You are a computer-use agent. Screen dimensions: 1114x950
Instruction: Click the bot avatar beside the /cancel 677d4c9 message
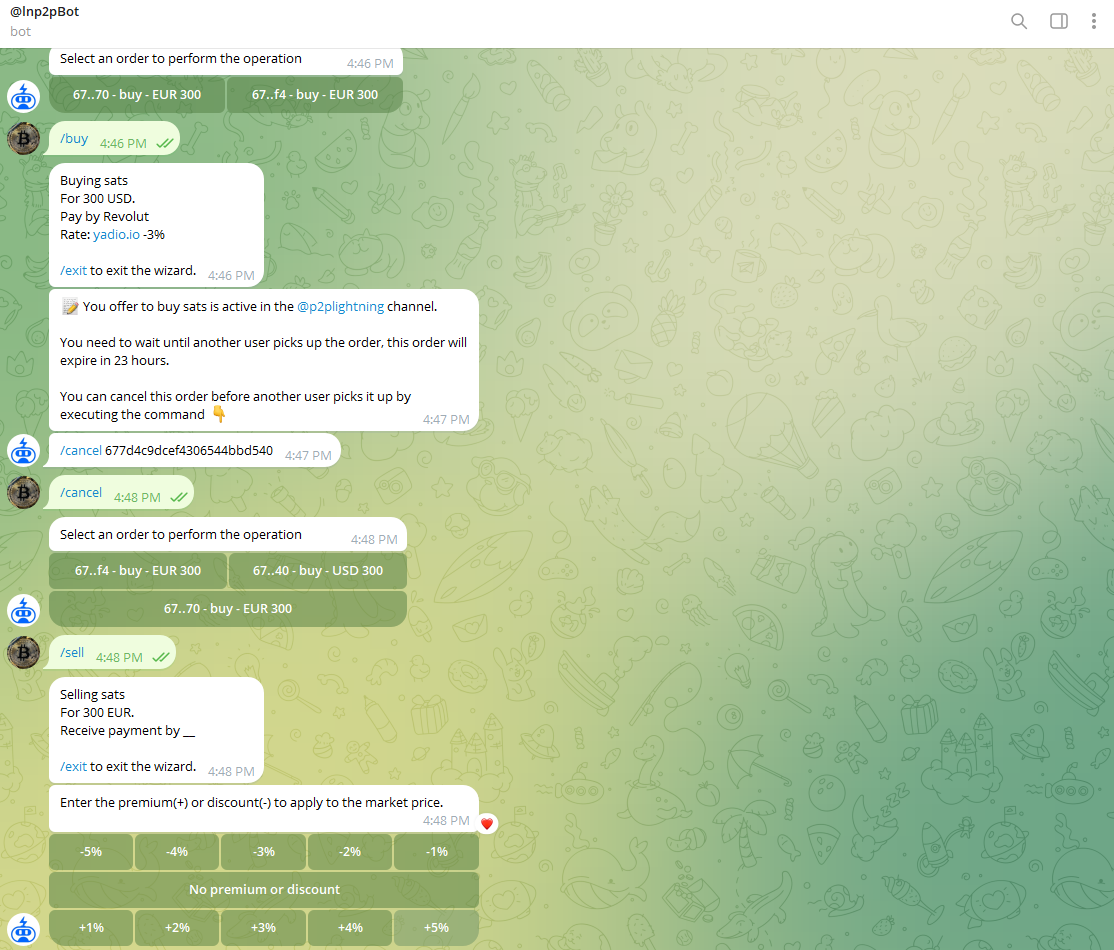pos(23,450)
